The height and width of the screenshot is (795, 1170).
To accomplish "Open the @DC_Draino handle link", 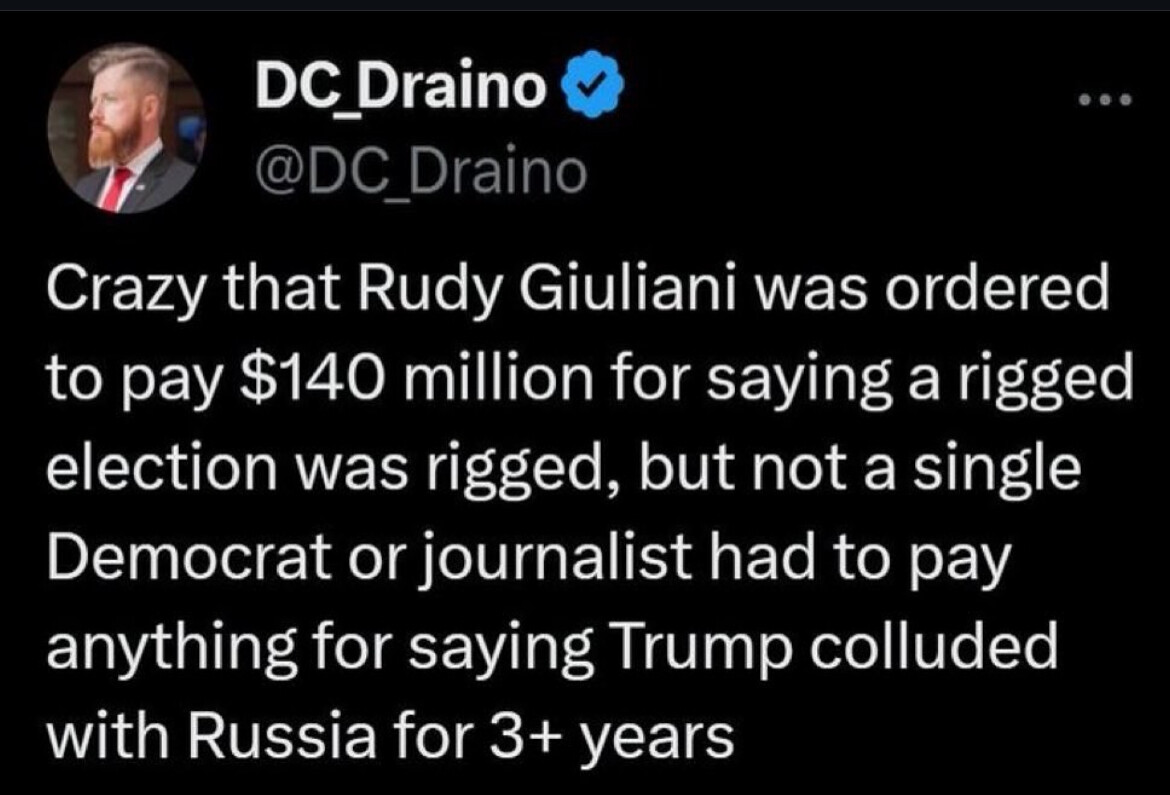I will pos(420,172).
